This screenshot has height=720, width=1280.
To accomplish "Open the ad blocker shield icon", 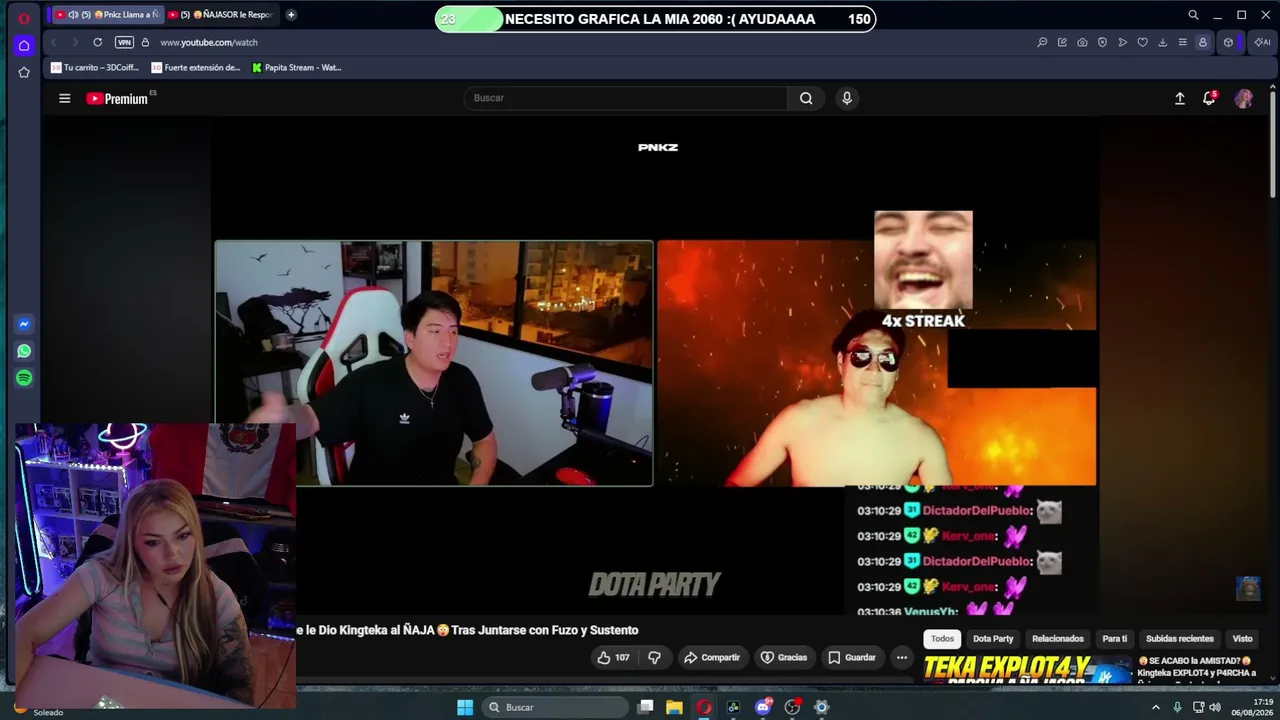I will (x=1102, y=42).
